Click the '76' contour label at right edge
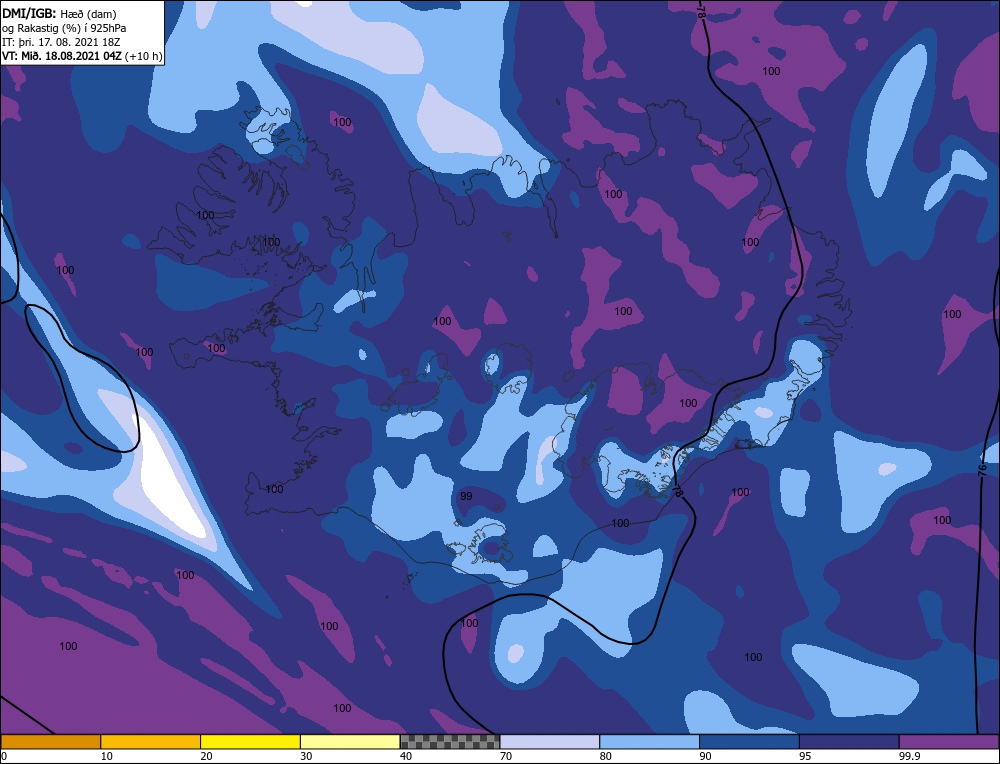Viewport: 1000px width, 764px height. coord(982,471)
